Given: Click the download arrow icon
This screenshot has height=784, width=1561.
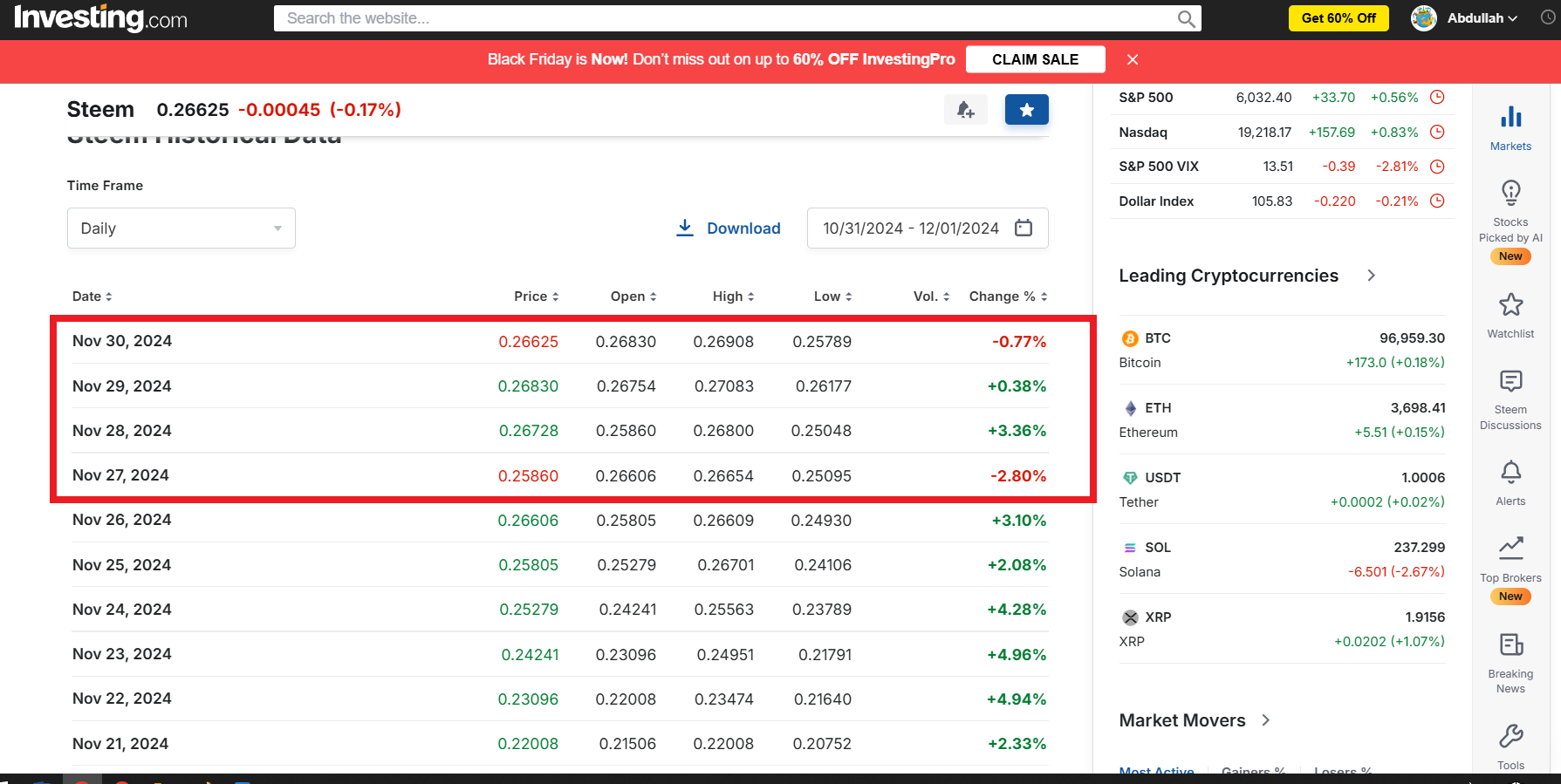Looking at the screenshot, I should [685, 228].
